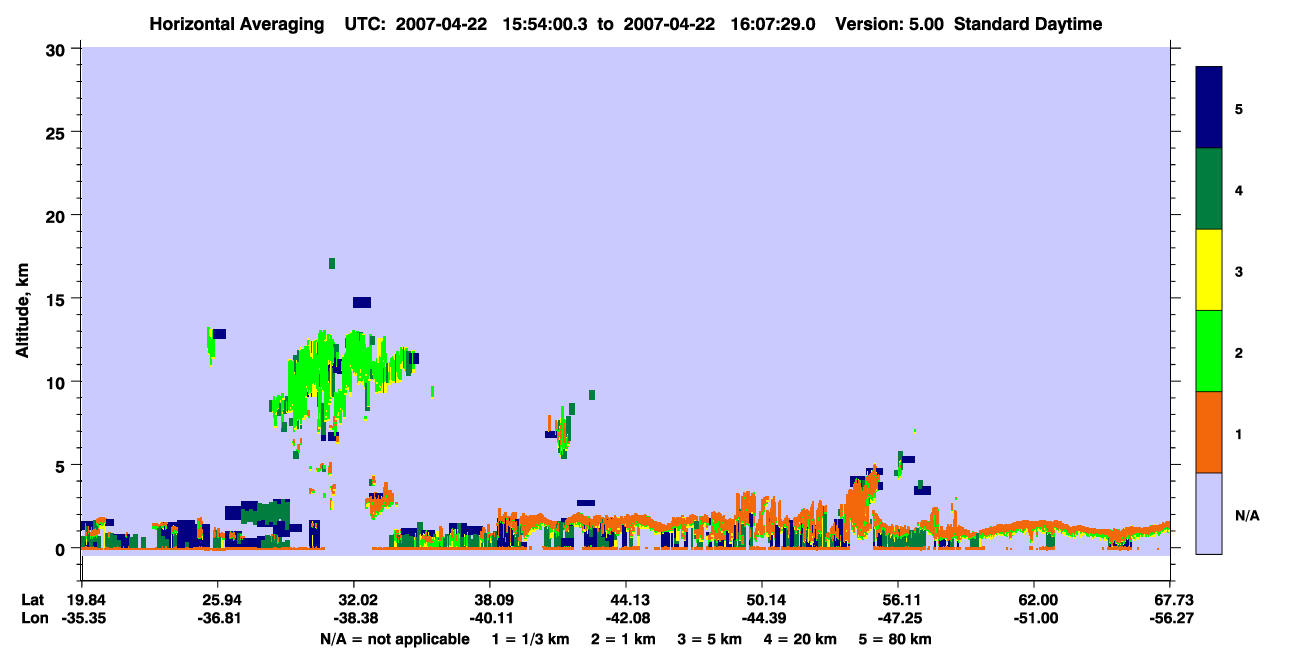This screenshot has height=667, width=1300.
Task: Click longitude value -51.00
Action: pos(1034,619)
